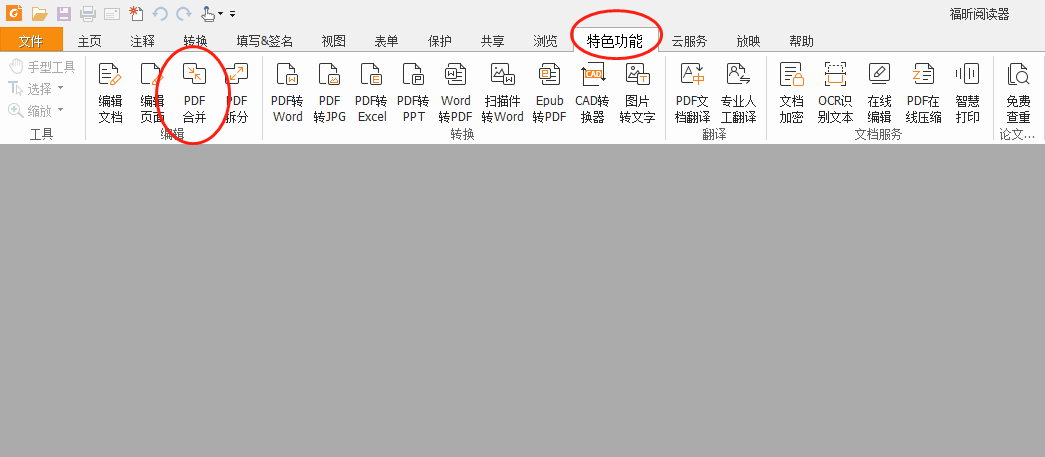1045x457 pixels.
Task: Click the email envelope icon in quick toolbar
Action: (111, 13)
